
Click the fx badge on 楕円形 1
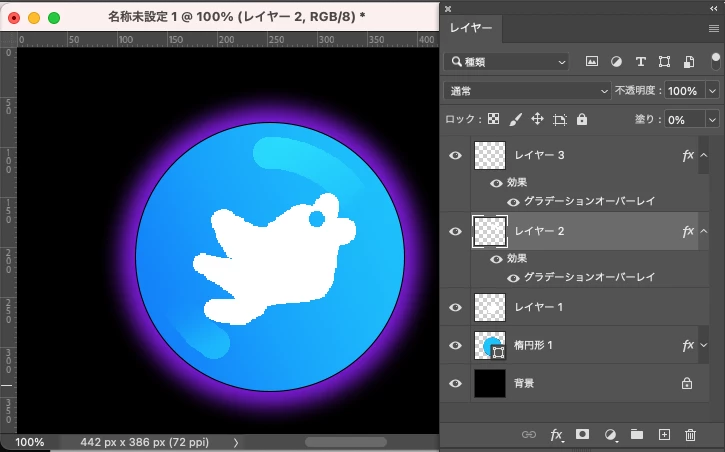688,345
